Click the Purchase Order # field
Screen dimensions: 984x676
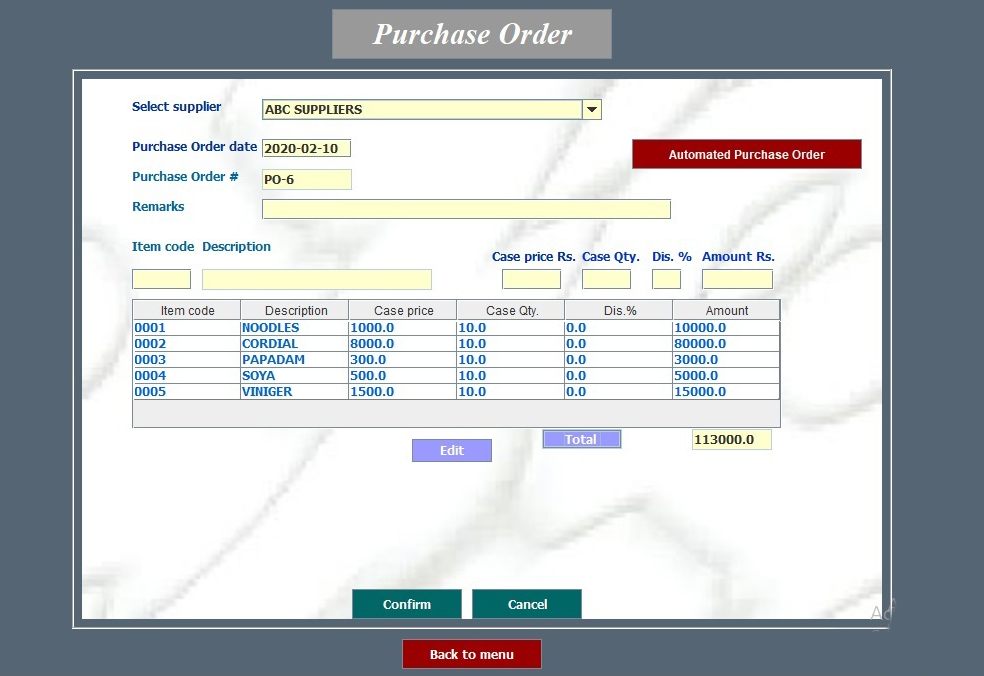(x=307, y=180)
